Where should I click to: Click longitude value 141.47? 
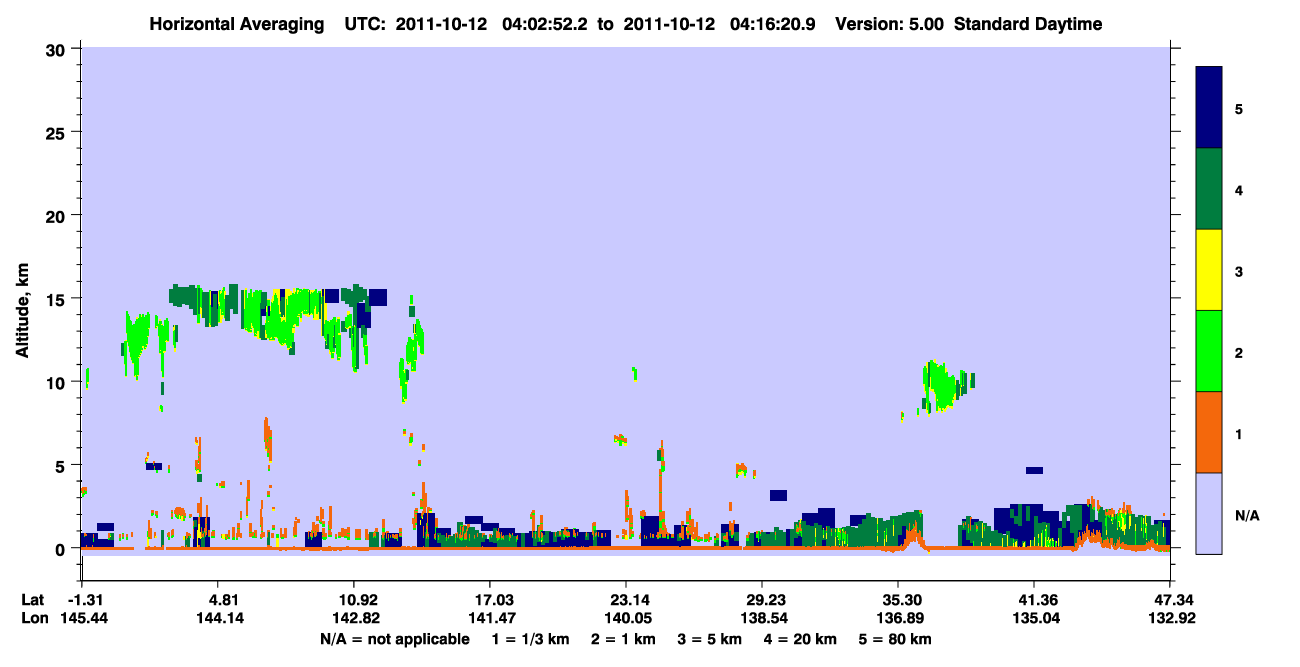[x=490, y=619]
